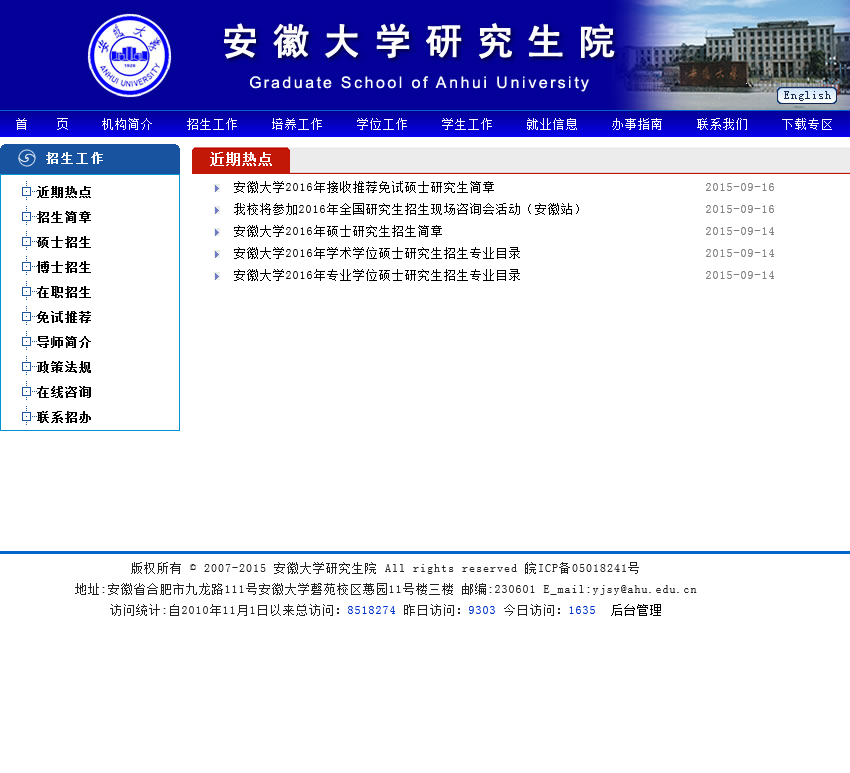Select 博士招生 in the sidebar tree
The height and width of the screenshot is (773, 850).
(64, 267)
